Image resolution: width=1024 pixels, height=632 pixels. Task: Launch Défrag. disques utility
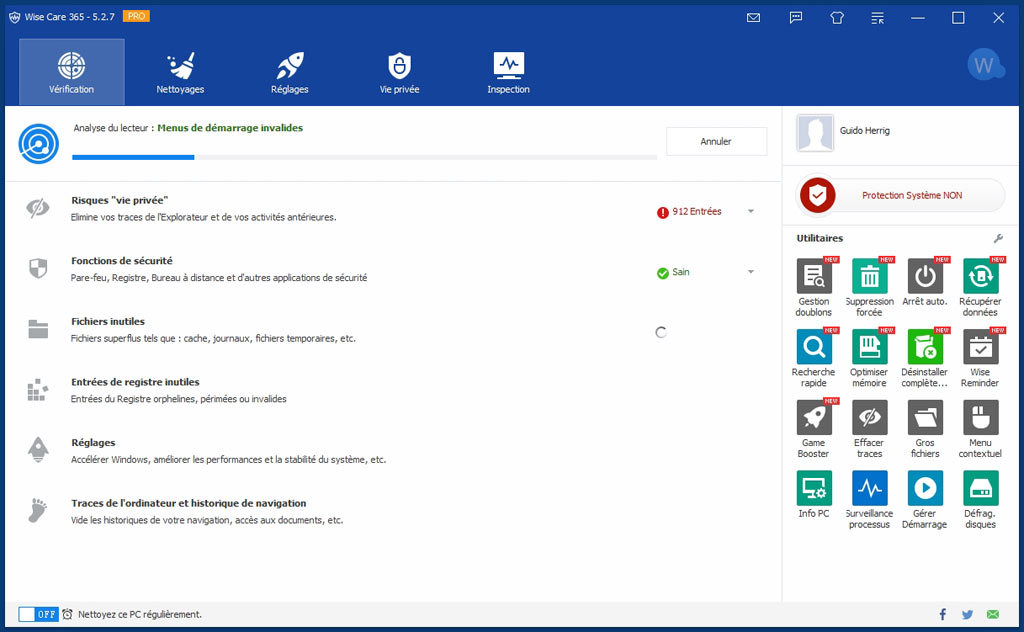[980, 488]
